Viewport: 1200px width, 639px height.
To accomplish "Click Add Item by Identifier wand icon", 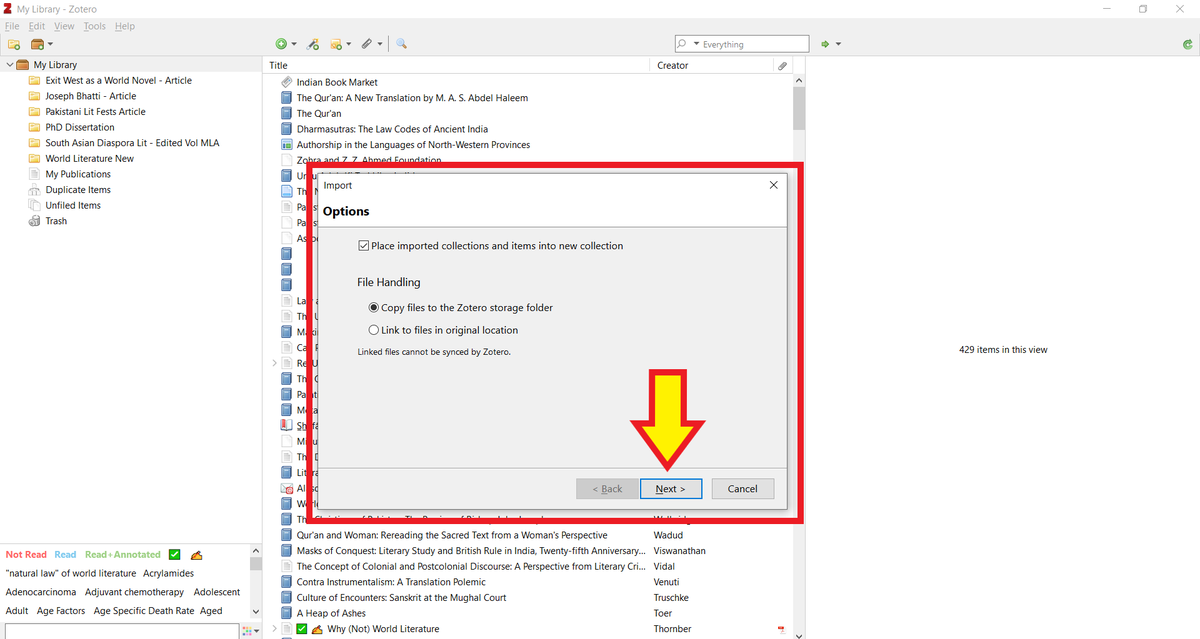I will (x=313, y=44).
